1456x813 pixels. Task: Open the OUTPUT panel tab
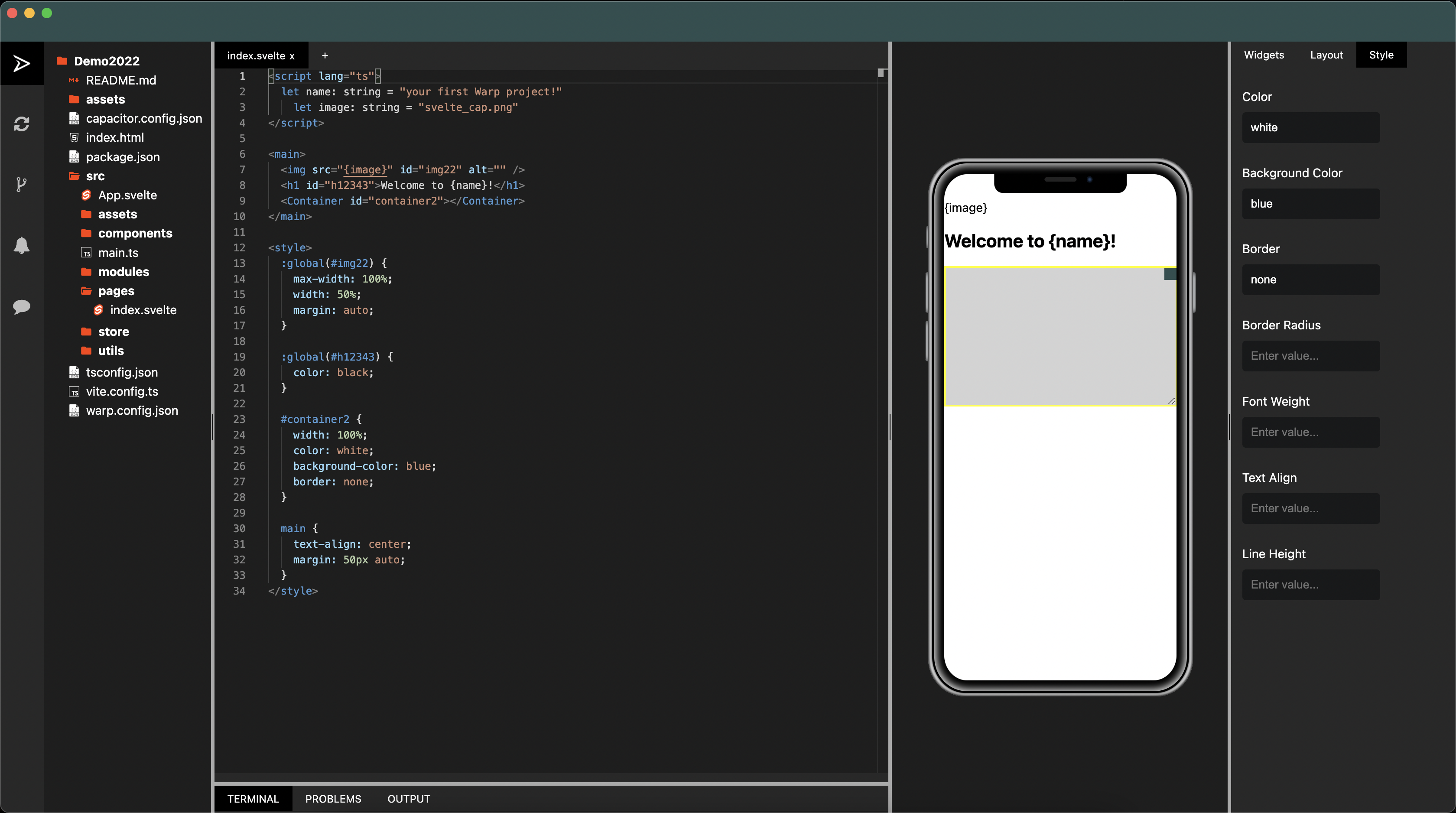pyautogui.click(x=409, y=799)
